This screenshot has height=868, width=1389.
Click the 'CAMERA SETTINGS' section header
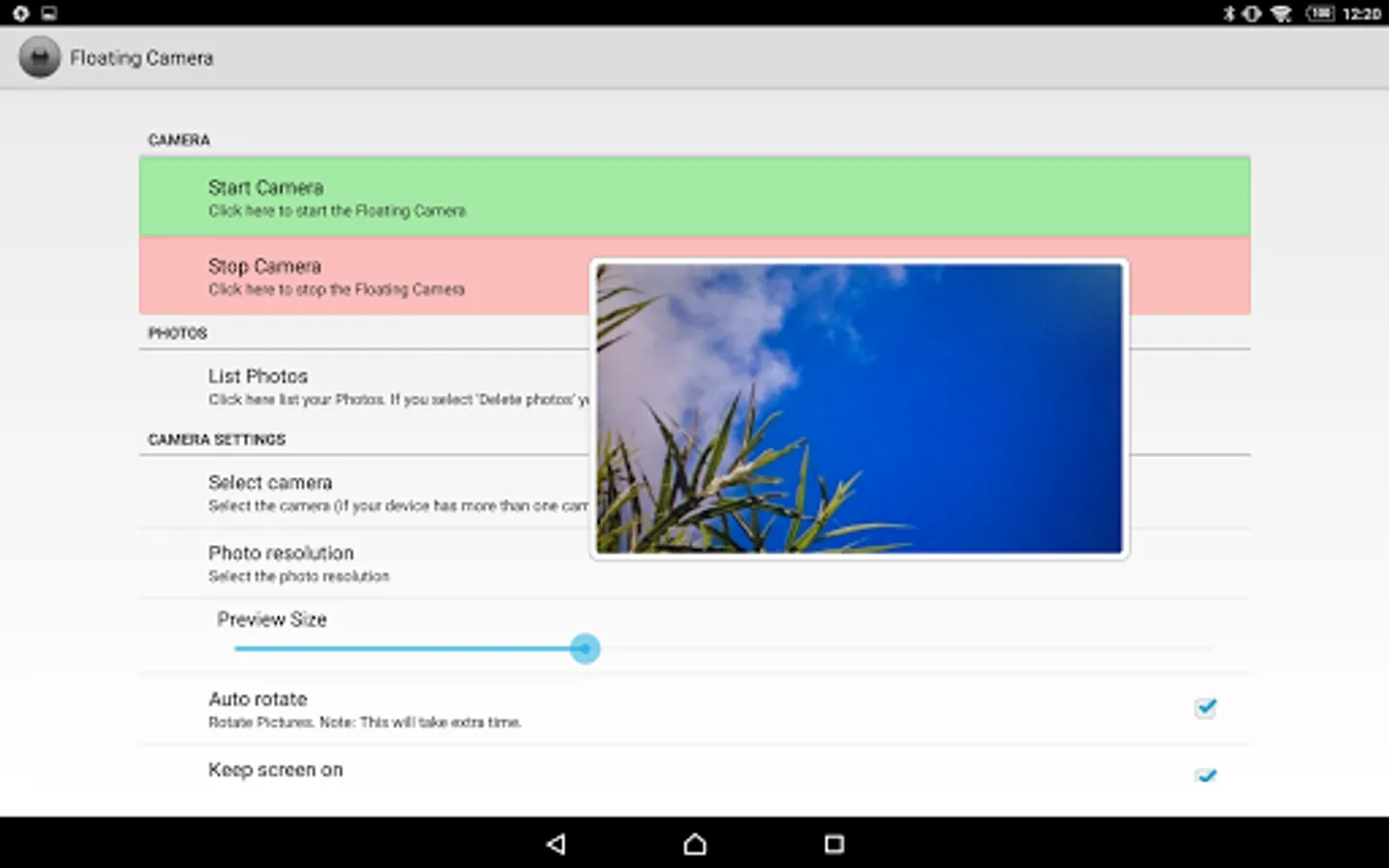coord(217,440)
